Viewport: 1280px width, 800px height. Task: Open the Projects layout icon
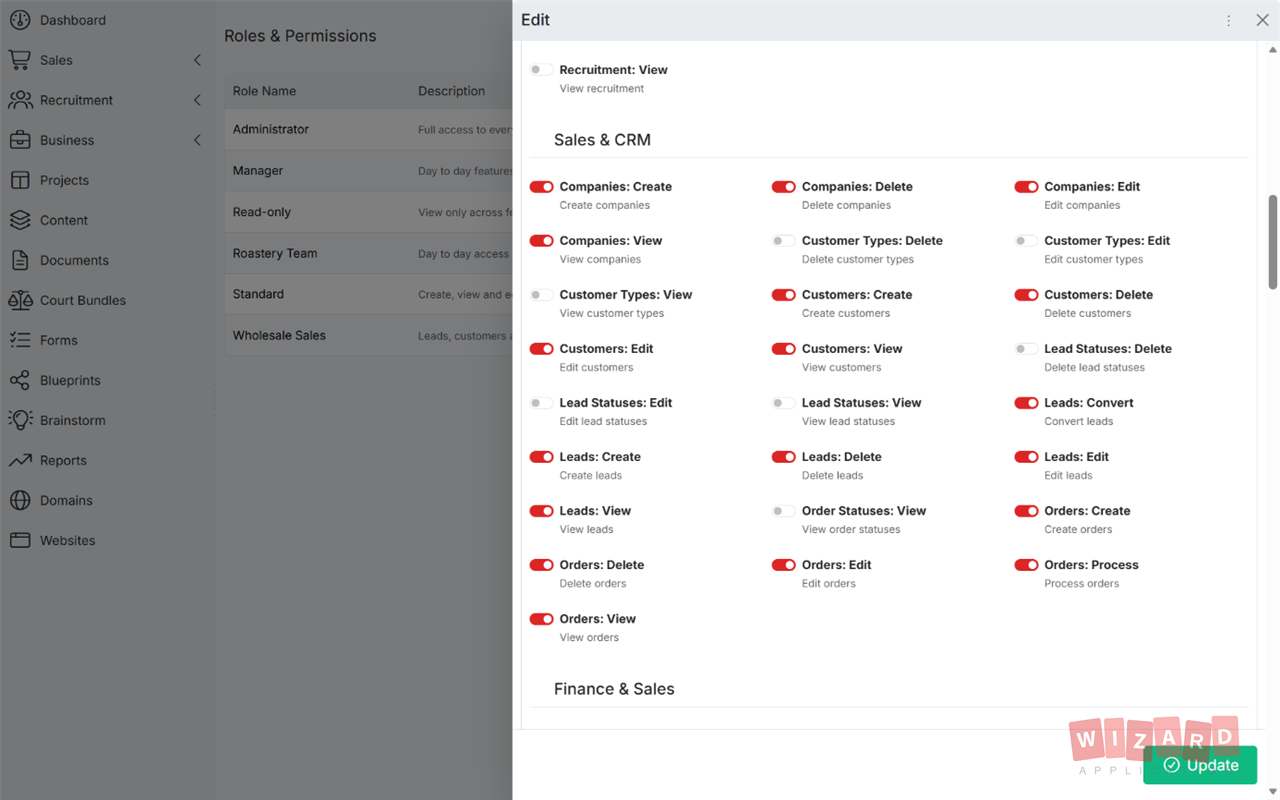pos(20,180)
